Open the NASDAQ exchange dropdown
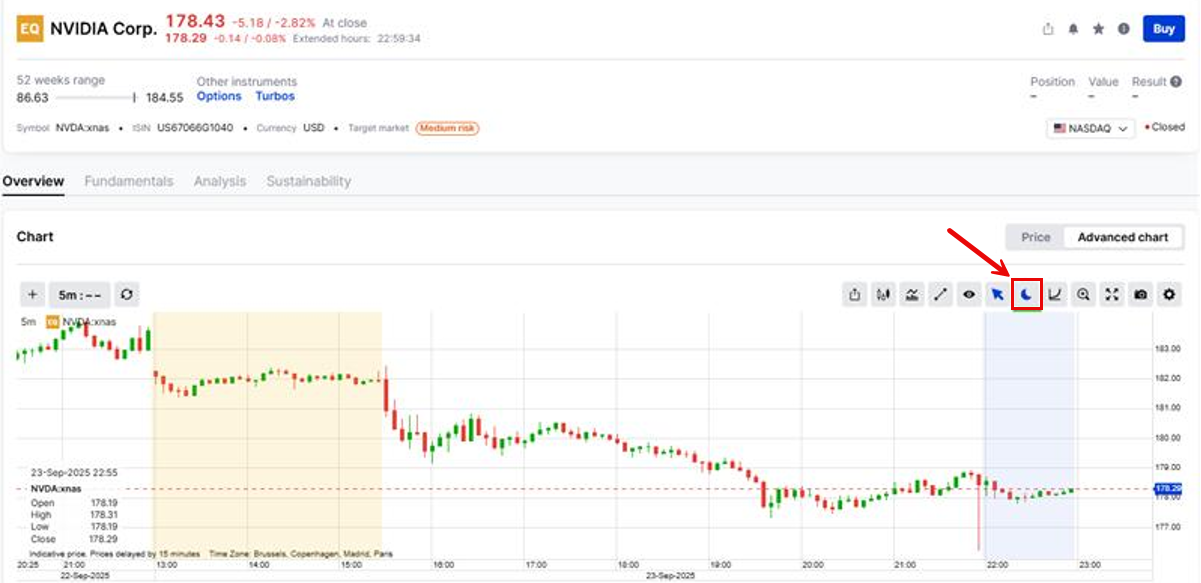The height and width of the screenshot is (583, 1201). click(x=1090, y=128)
